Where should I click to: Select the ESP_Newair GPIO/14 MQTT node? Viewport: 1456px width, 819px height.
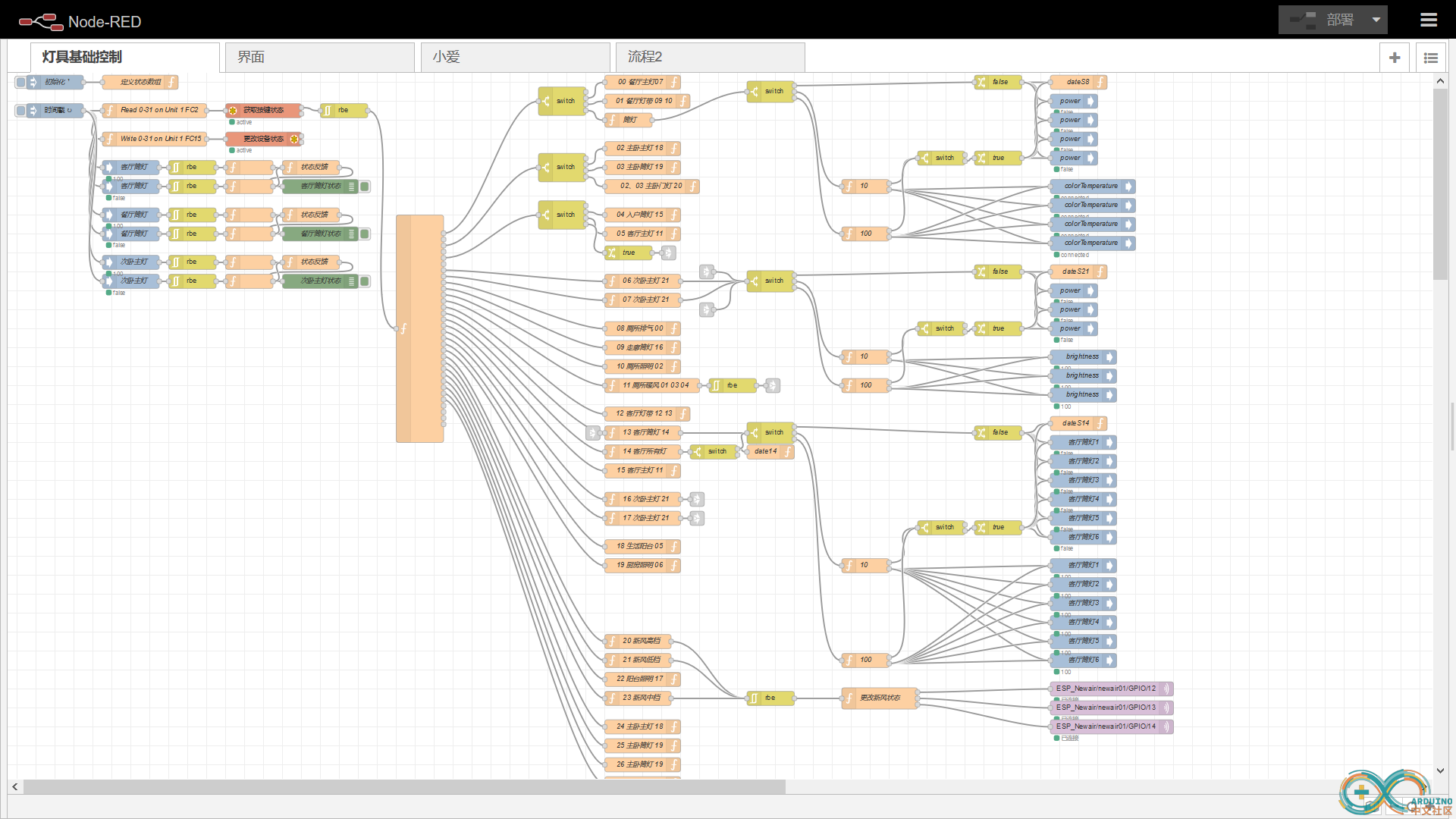tap(1112, 726)
